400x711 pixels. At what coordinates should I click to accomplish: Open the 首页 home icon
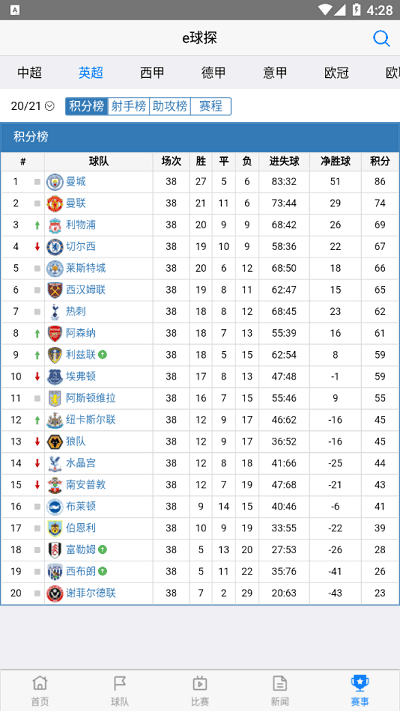click(40, 682)
